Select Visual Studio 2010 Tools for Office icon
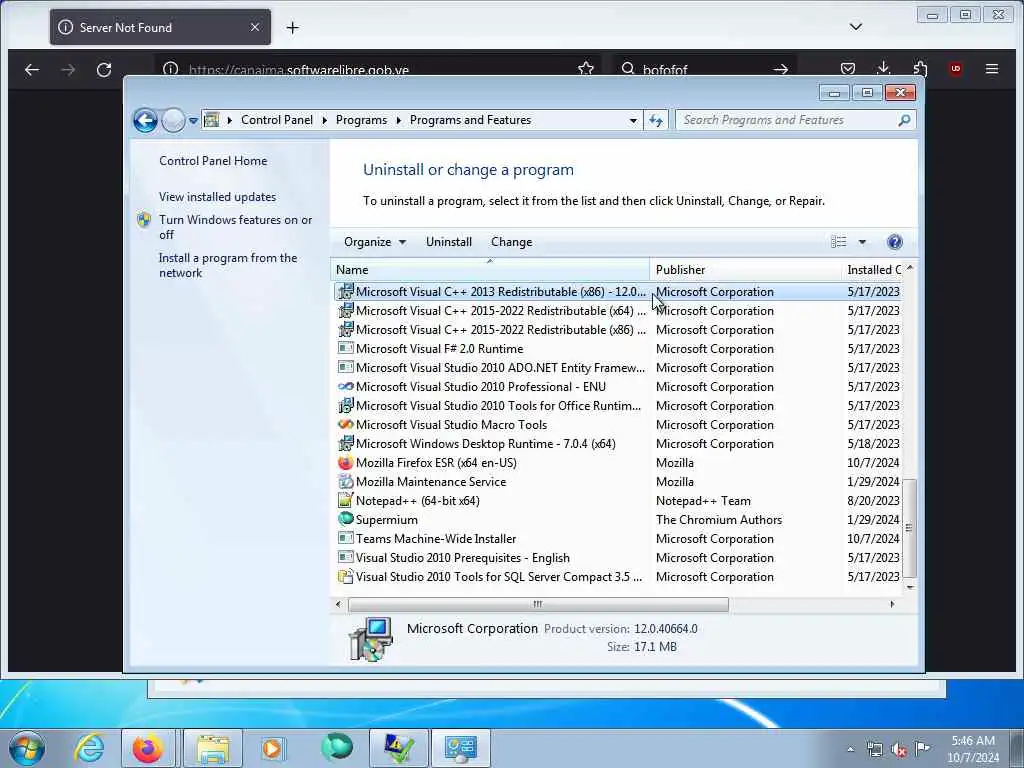1024x768 pixels. tap(345, 406)
